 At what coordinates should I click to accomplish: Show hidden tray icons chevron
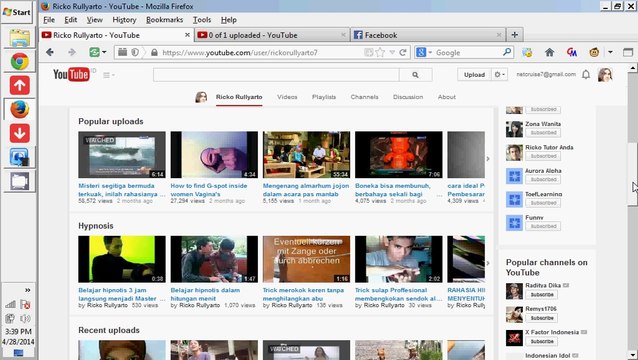coord(27,290)
